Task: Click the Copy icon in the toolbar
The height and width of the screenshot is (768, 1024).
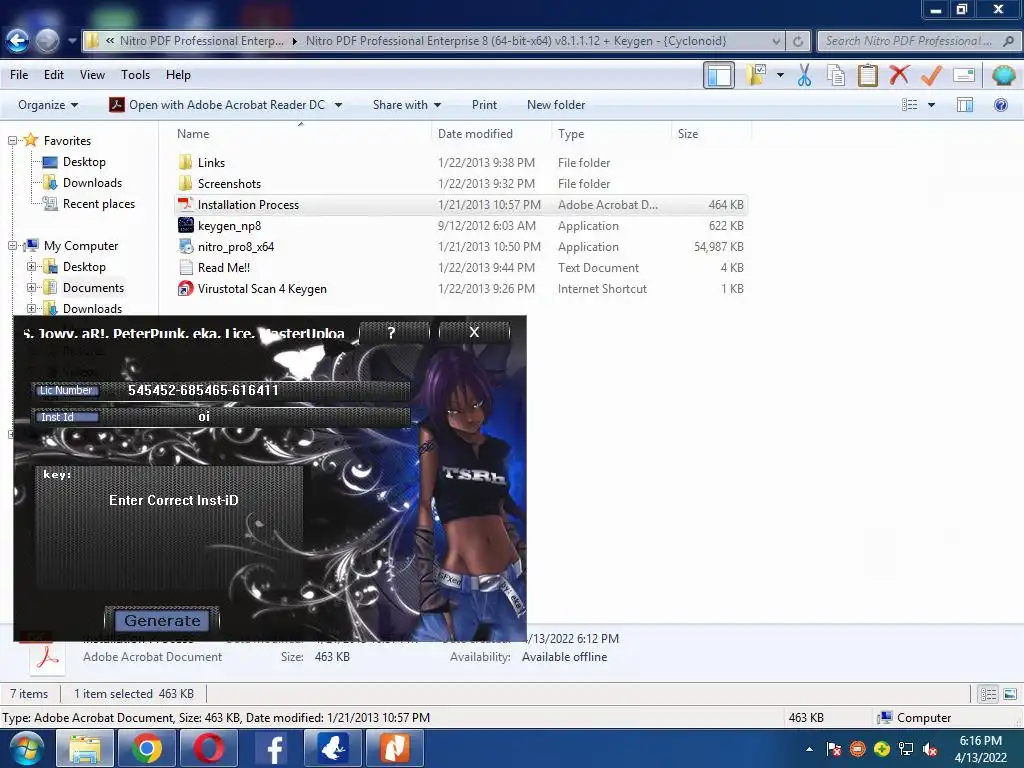Action: (x=836, y=75)
